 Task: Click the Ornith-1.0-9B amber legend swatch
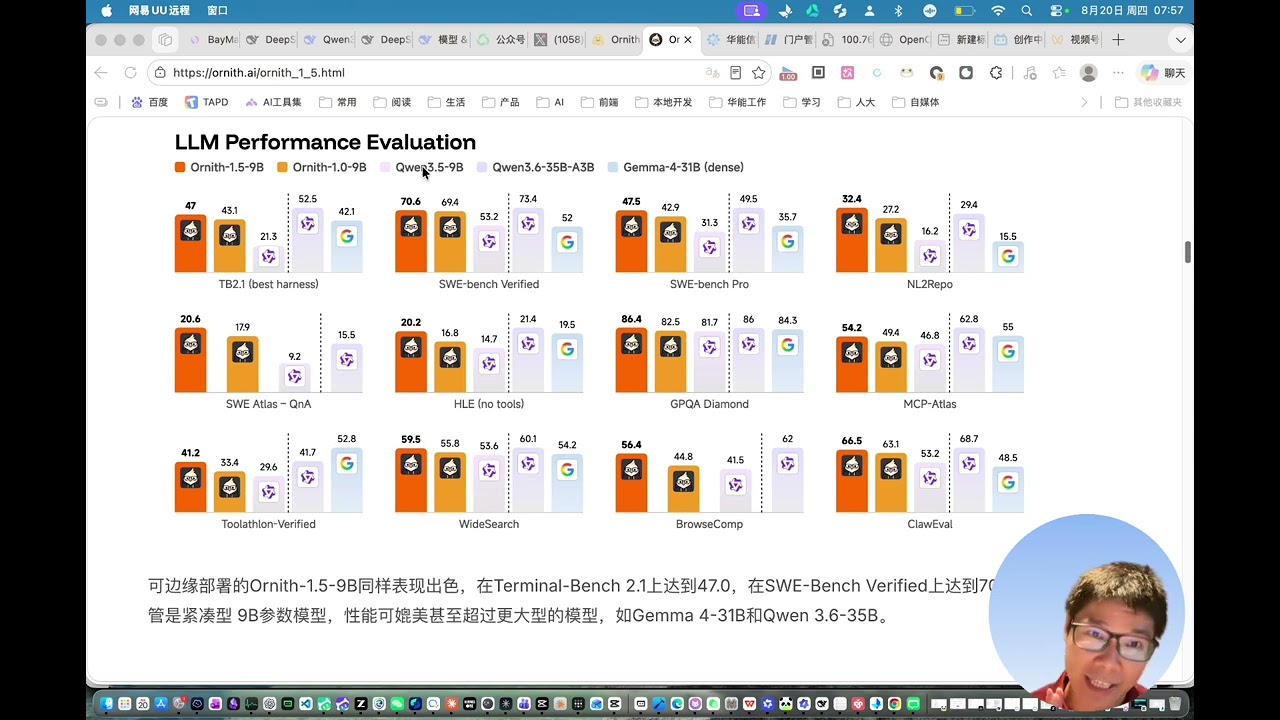[x=282, y=167]
